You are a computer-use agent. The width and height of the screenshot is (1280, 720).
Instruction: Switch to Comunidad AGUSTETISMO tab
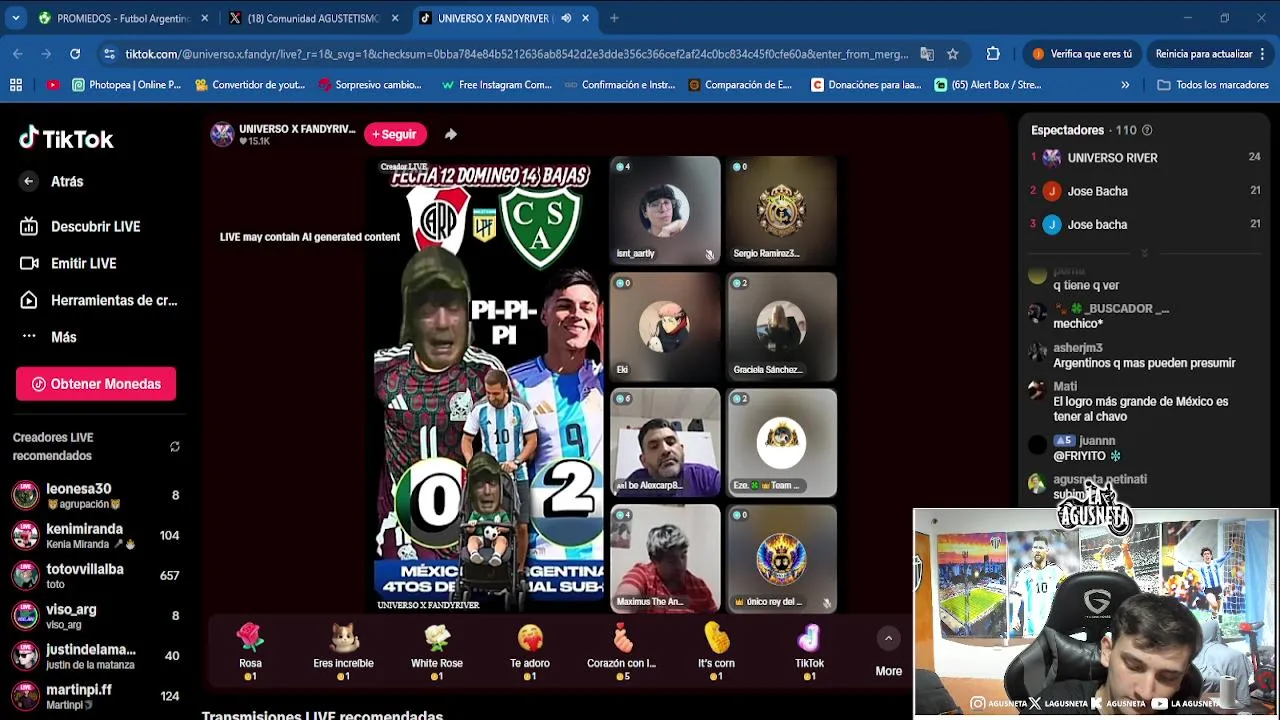point(313,18)
